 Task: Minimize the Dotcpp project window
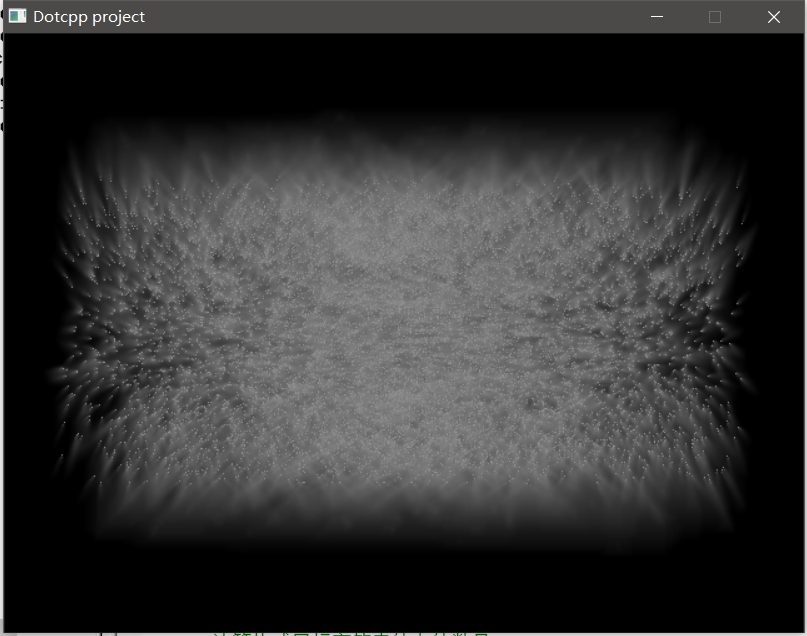(657, 17)
